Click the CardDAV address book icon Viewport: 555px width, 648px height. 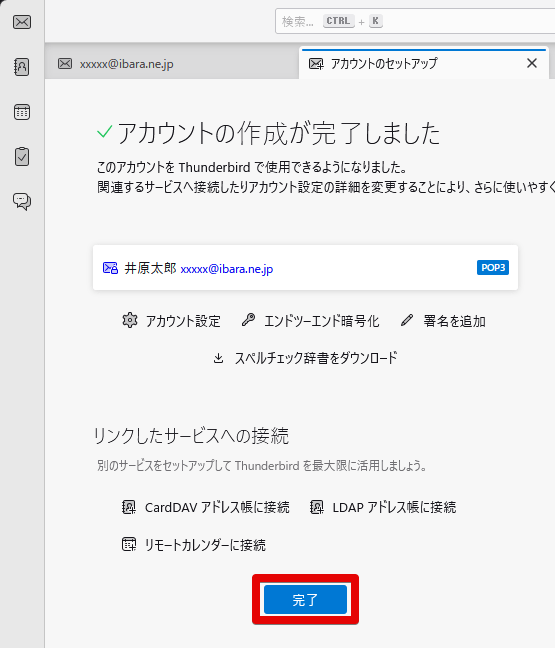129,507
